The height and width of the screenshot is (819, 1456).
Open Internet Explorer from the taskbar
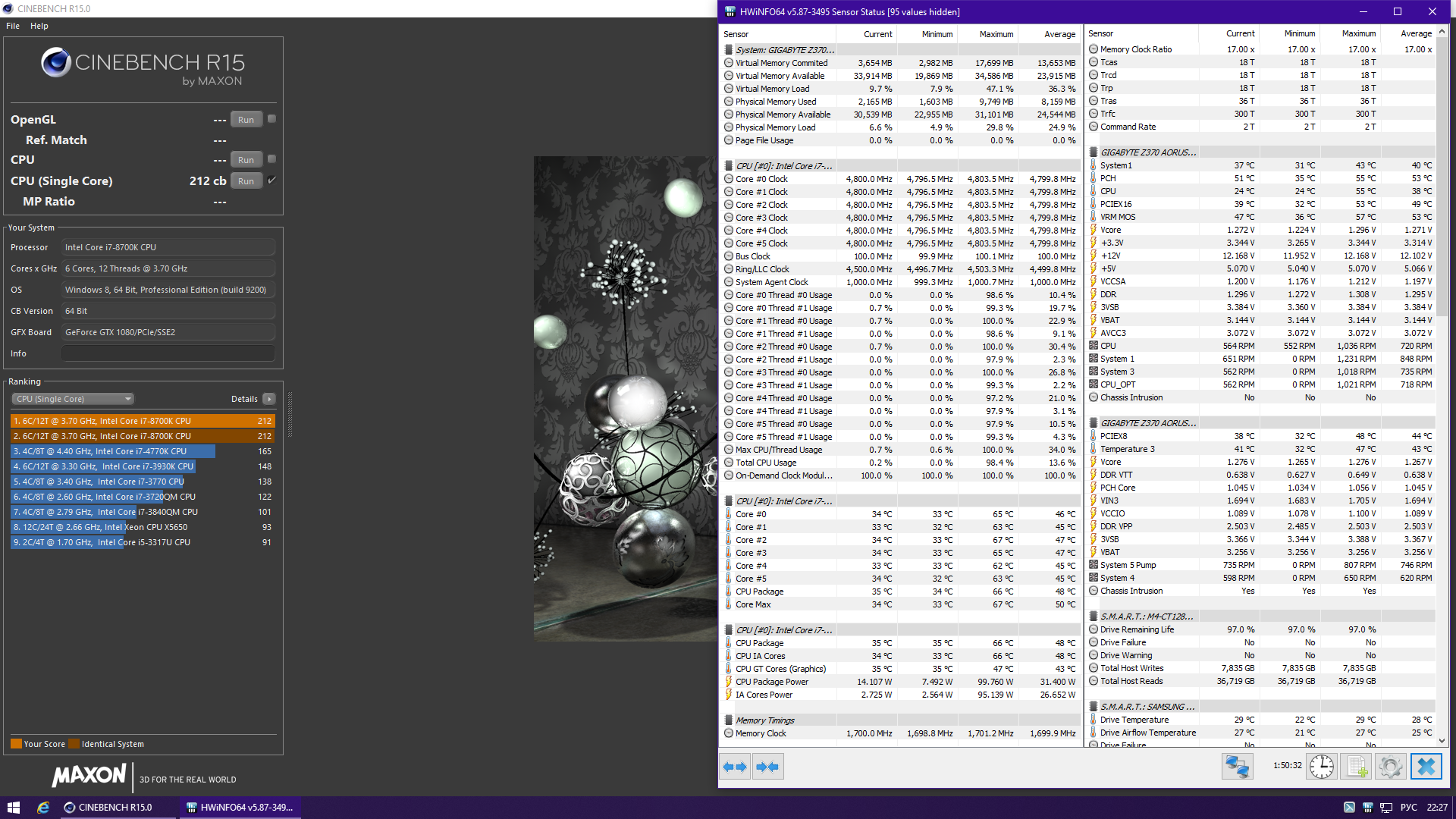(43, 808)
